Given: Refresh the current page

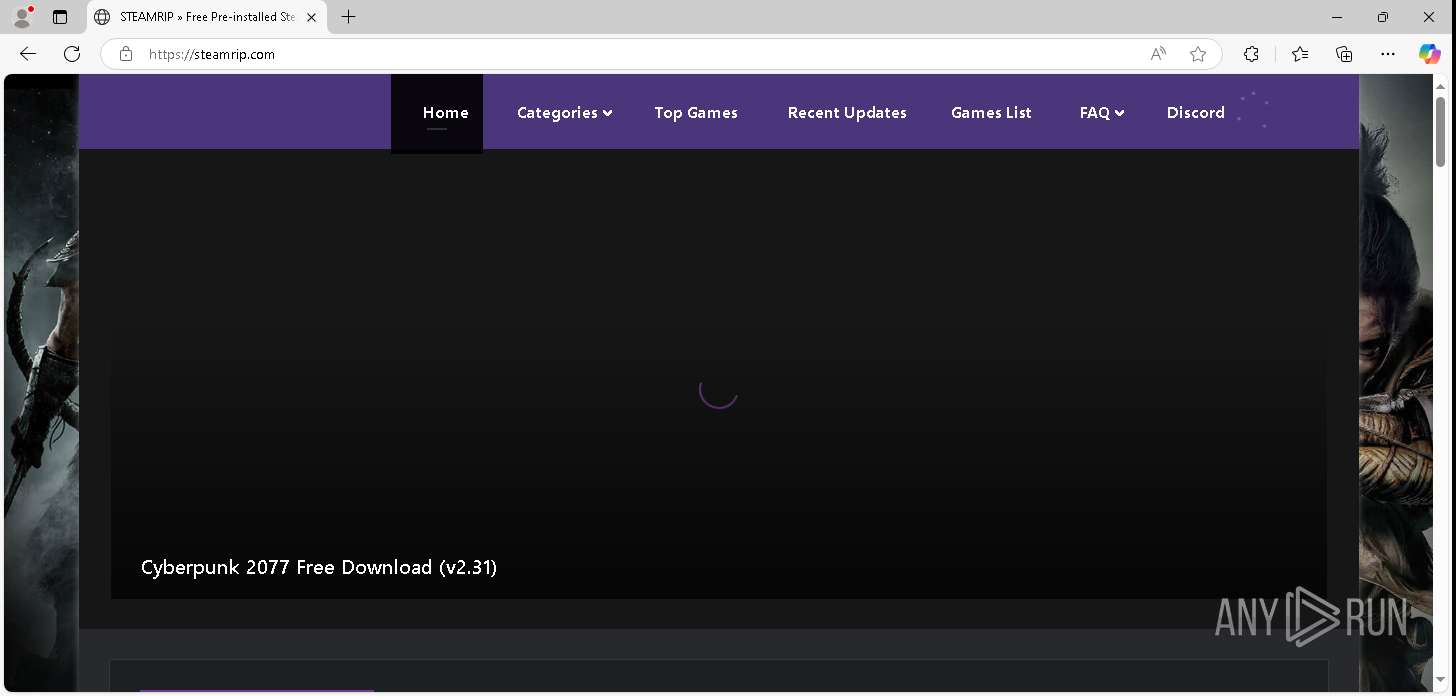Looking at the screenshot, I should pos(72,54).
